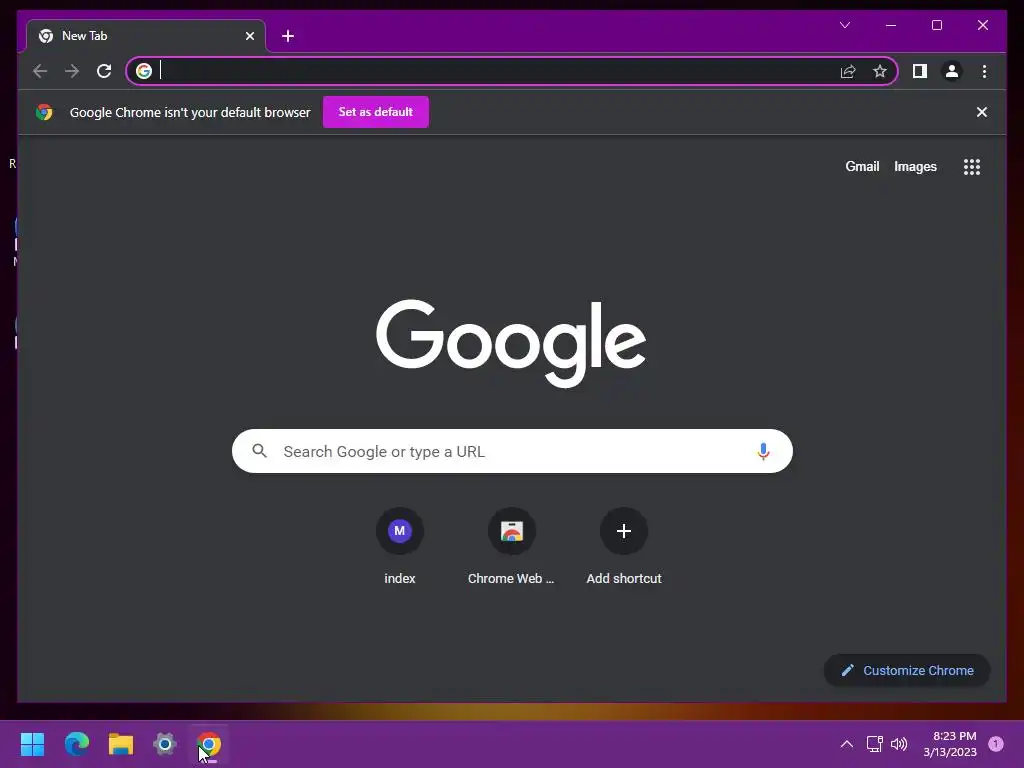Open the Windows Start menu

(33, 744)
